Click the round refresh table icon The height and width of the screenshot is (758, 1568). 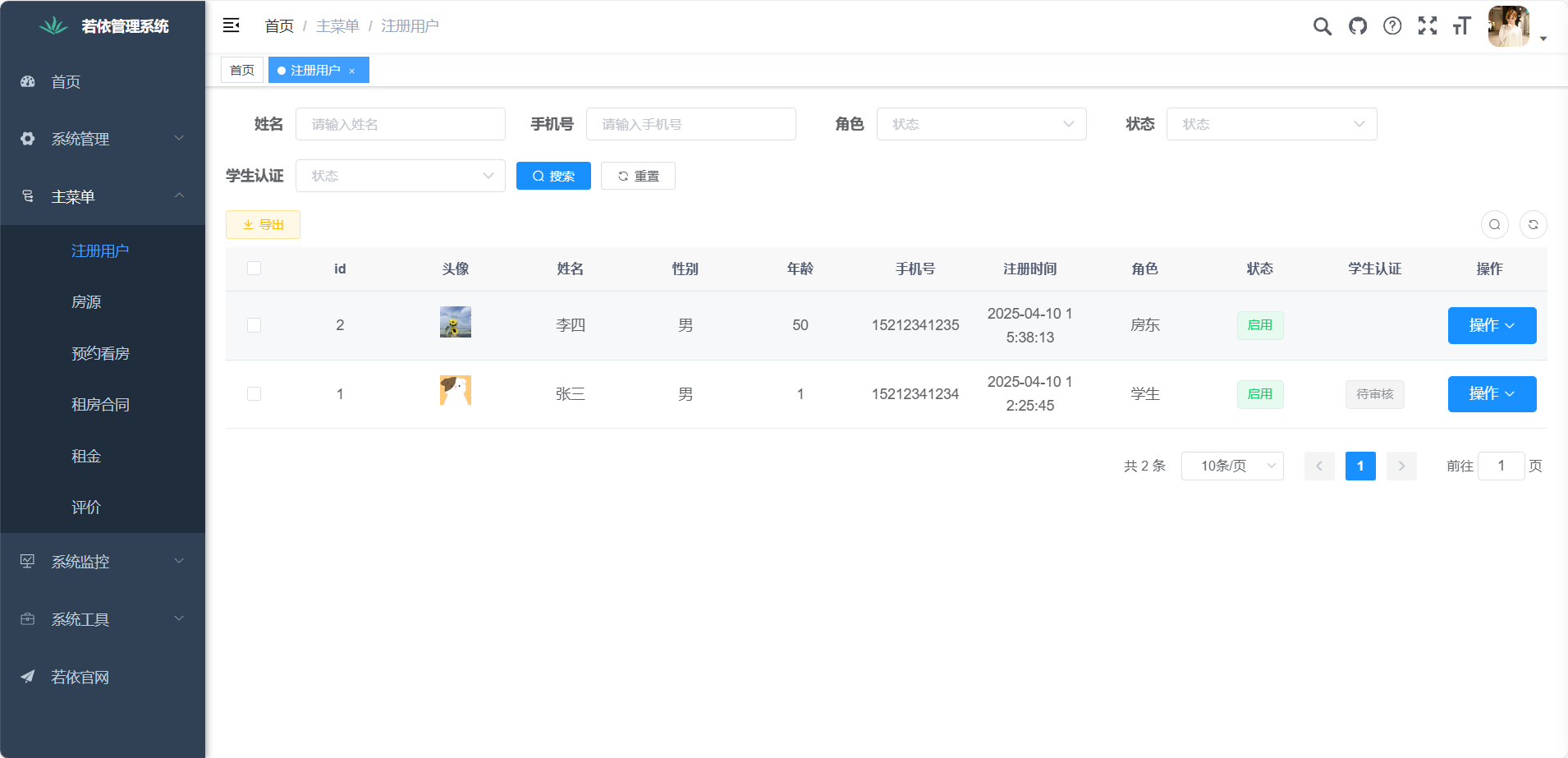1534,224
